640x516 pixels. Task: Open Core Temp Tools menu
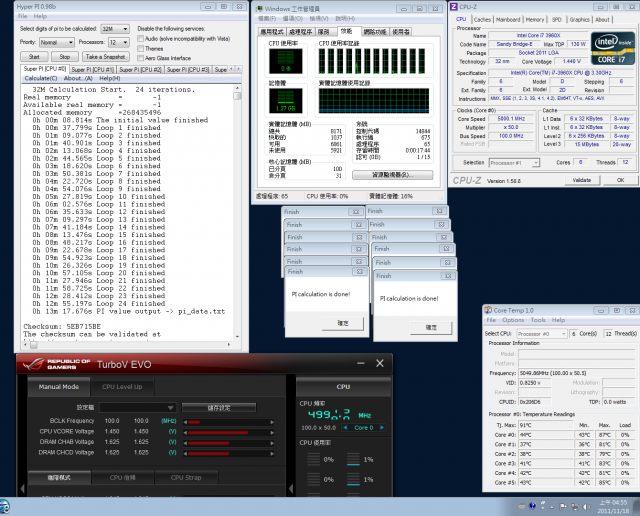click(538, 320)
